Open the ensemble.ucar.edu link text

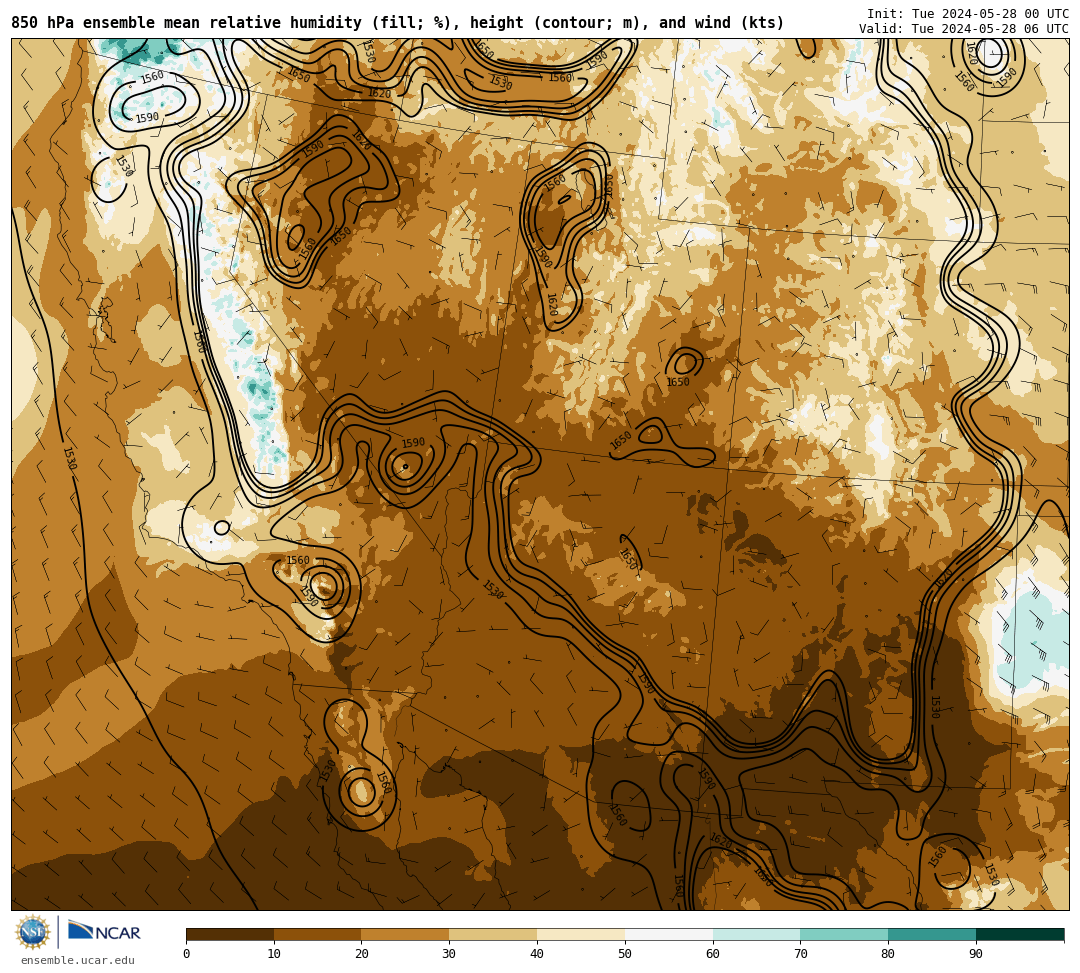(78, 960)
